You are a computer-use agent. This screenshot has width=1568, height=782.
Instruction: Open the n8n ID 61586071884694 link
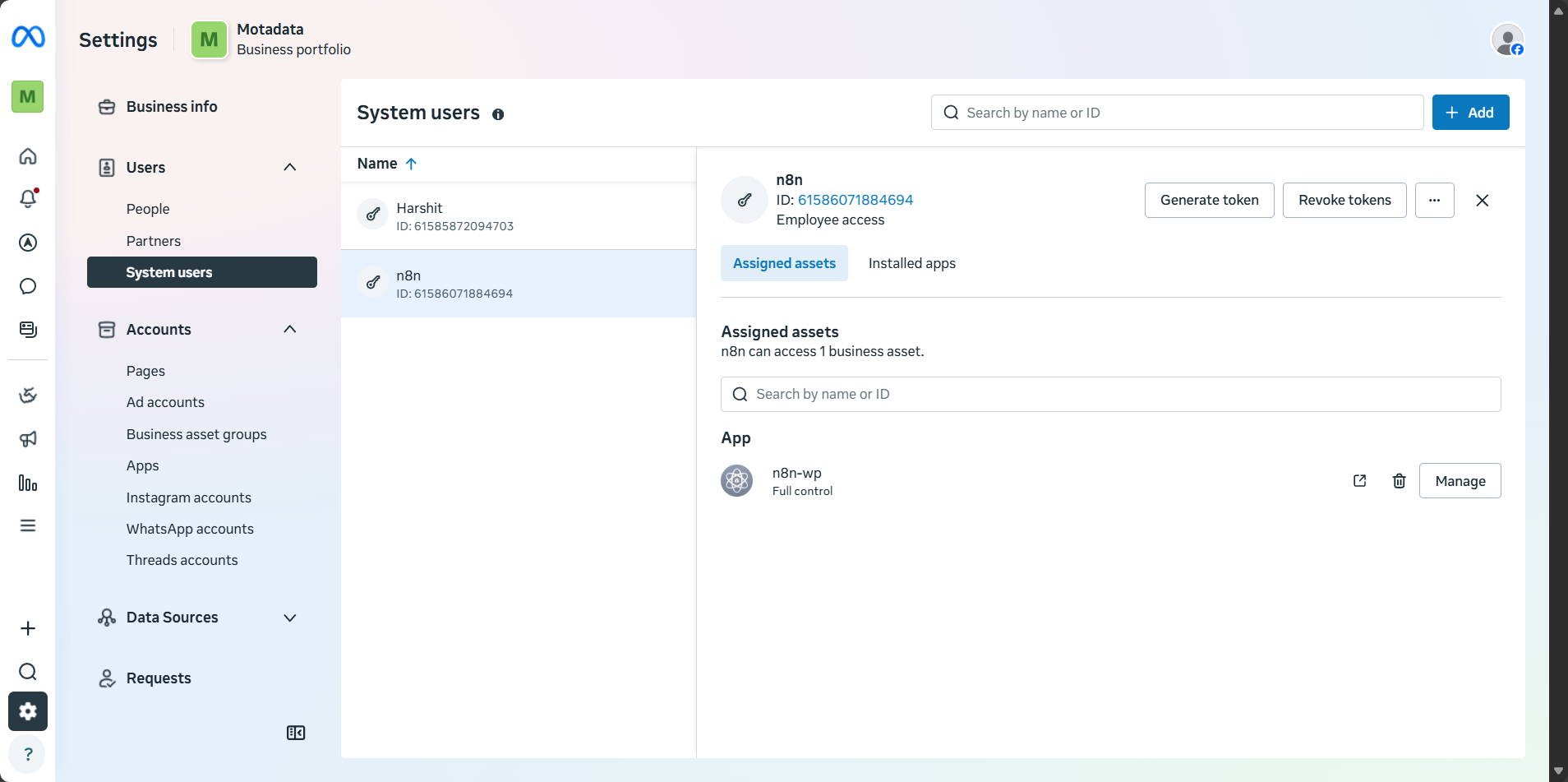coord(855,200)
